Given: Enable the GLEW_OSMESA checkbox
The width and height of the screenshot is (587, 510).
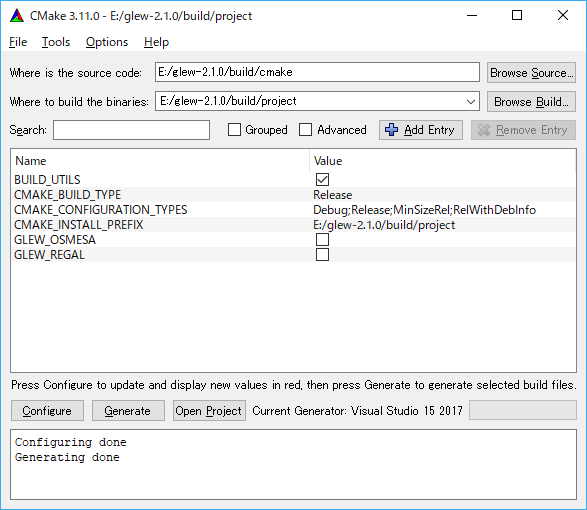Looking at the screenshot, I should (322, 239).
